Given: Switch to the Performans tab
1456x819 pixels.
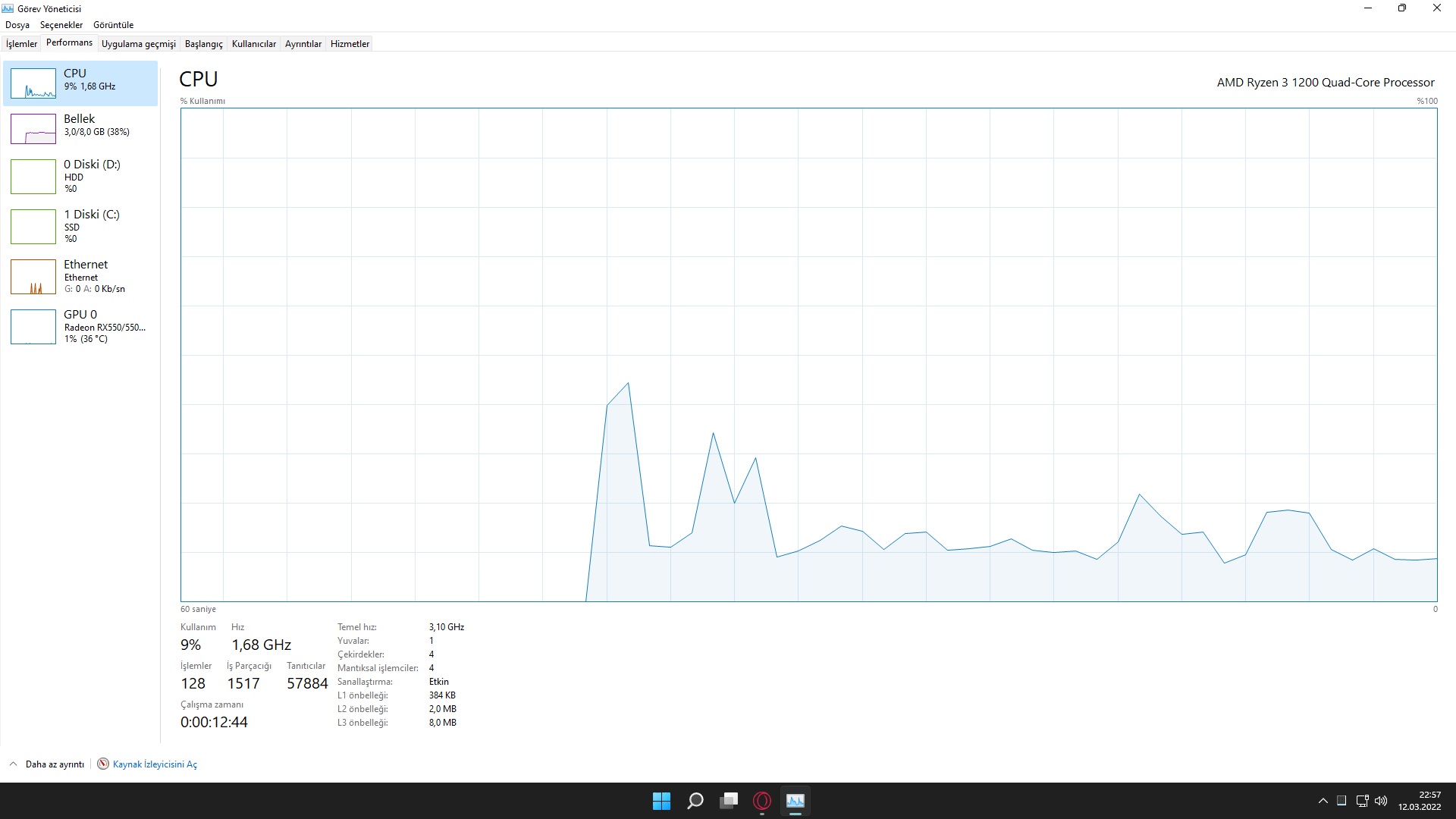Looking at the screenshot, I should pos(69,43).
